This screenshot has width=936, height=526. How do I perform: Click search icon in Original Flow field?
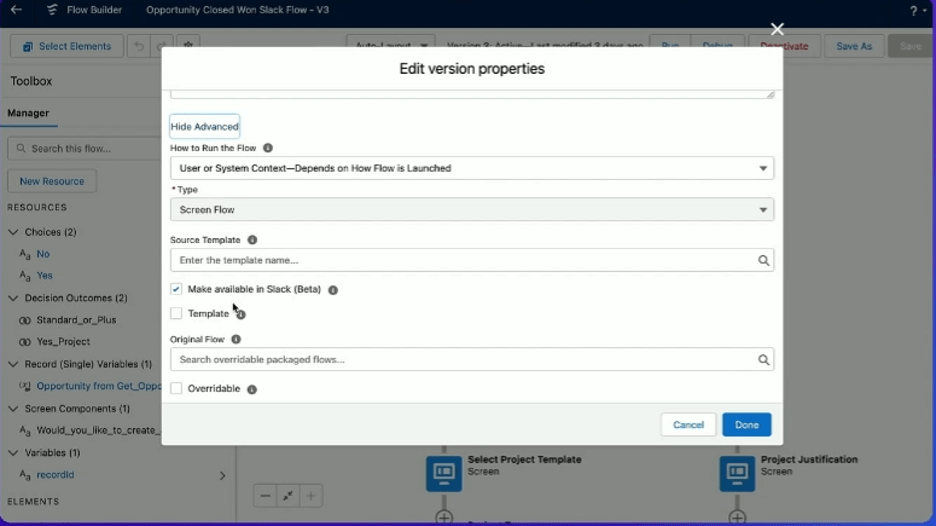pos(763,359)
